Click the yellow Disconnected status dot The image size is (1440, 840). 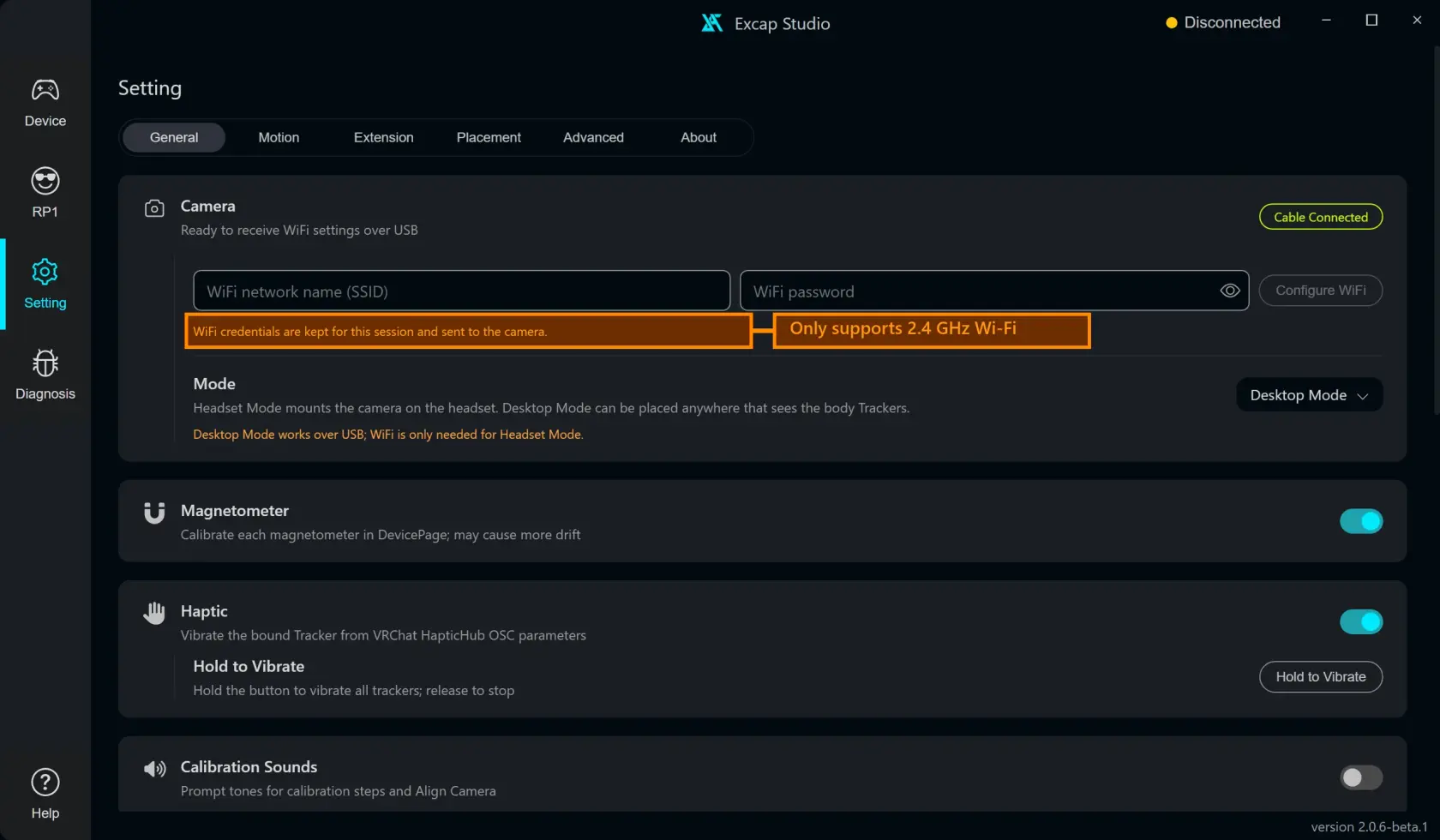[x=1172, y=23]
